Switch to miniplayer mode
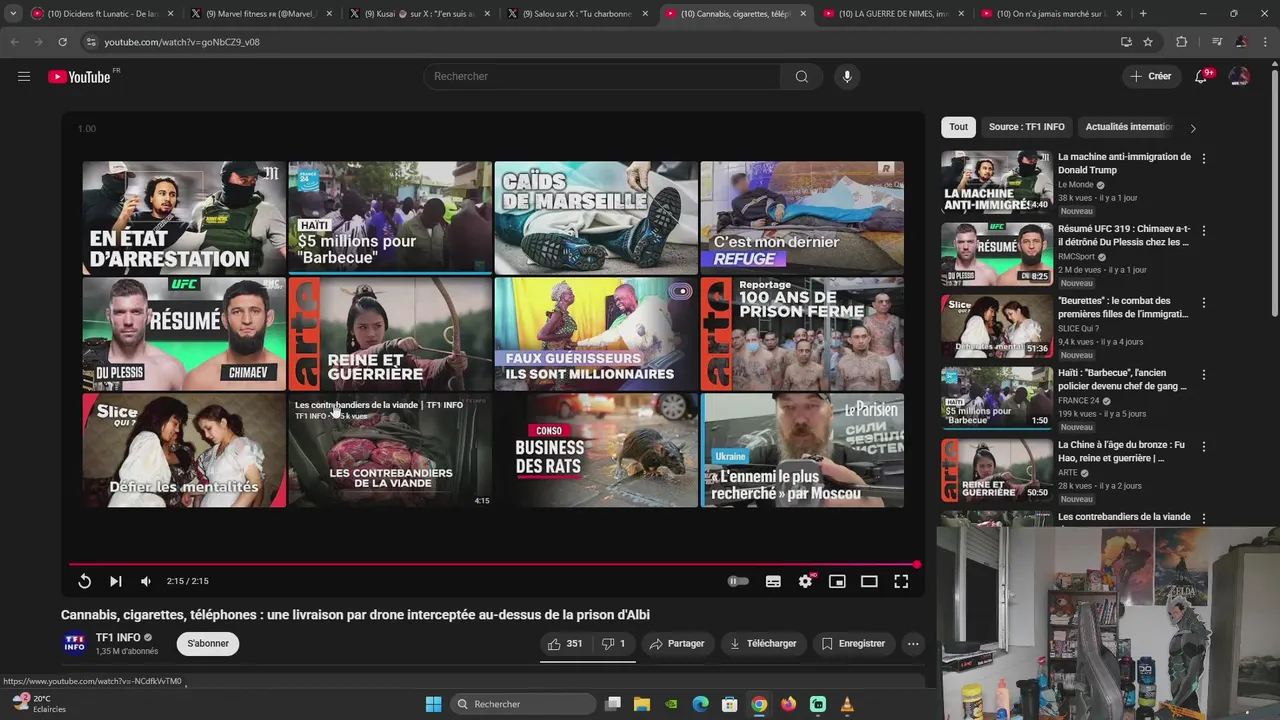Viewport: 1280px width, 720px height. (x=837, y=581)
